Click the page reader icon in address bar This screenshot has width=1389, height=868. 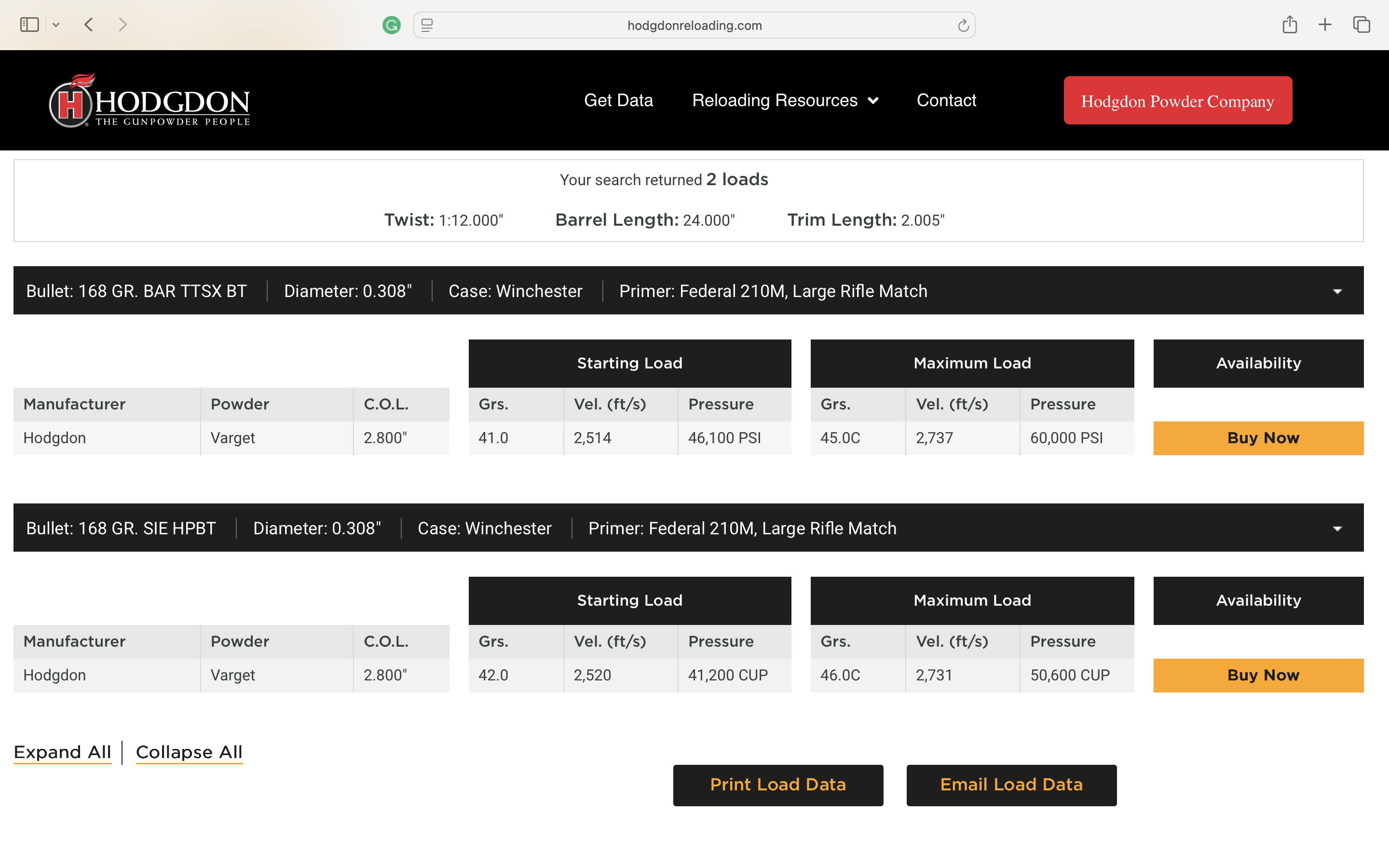[427, 25]
